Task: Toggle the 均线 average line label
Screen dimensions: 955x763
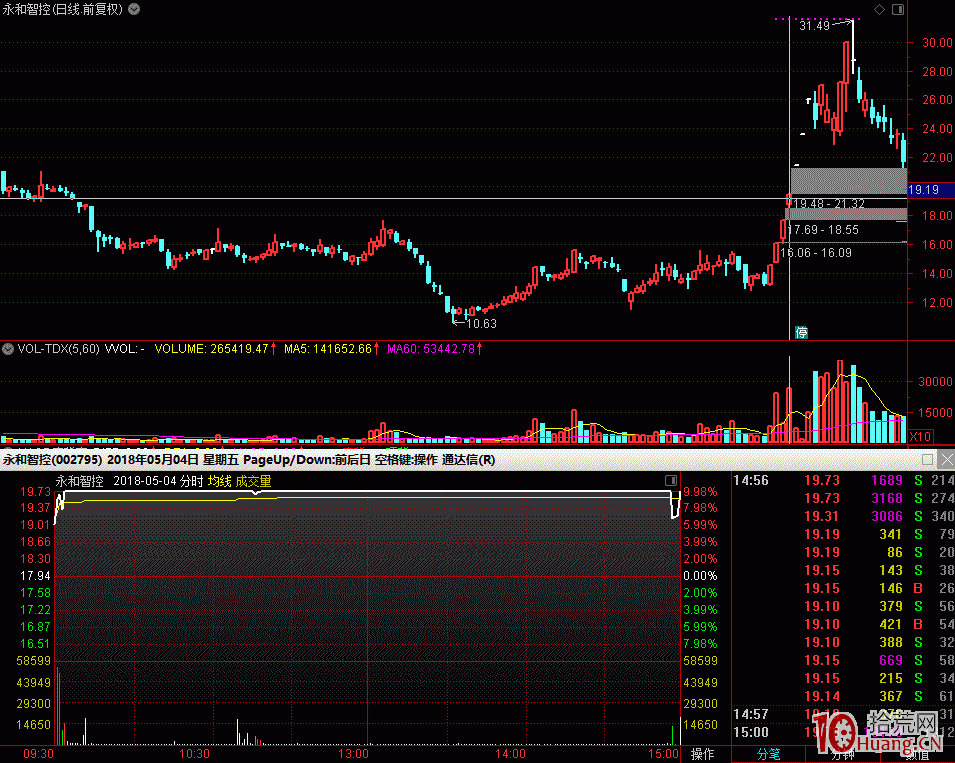Action: coord(219,481)
